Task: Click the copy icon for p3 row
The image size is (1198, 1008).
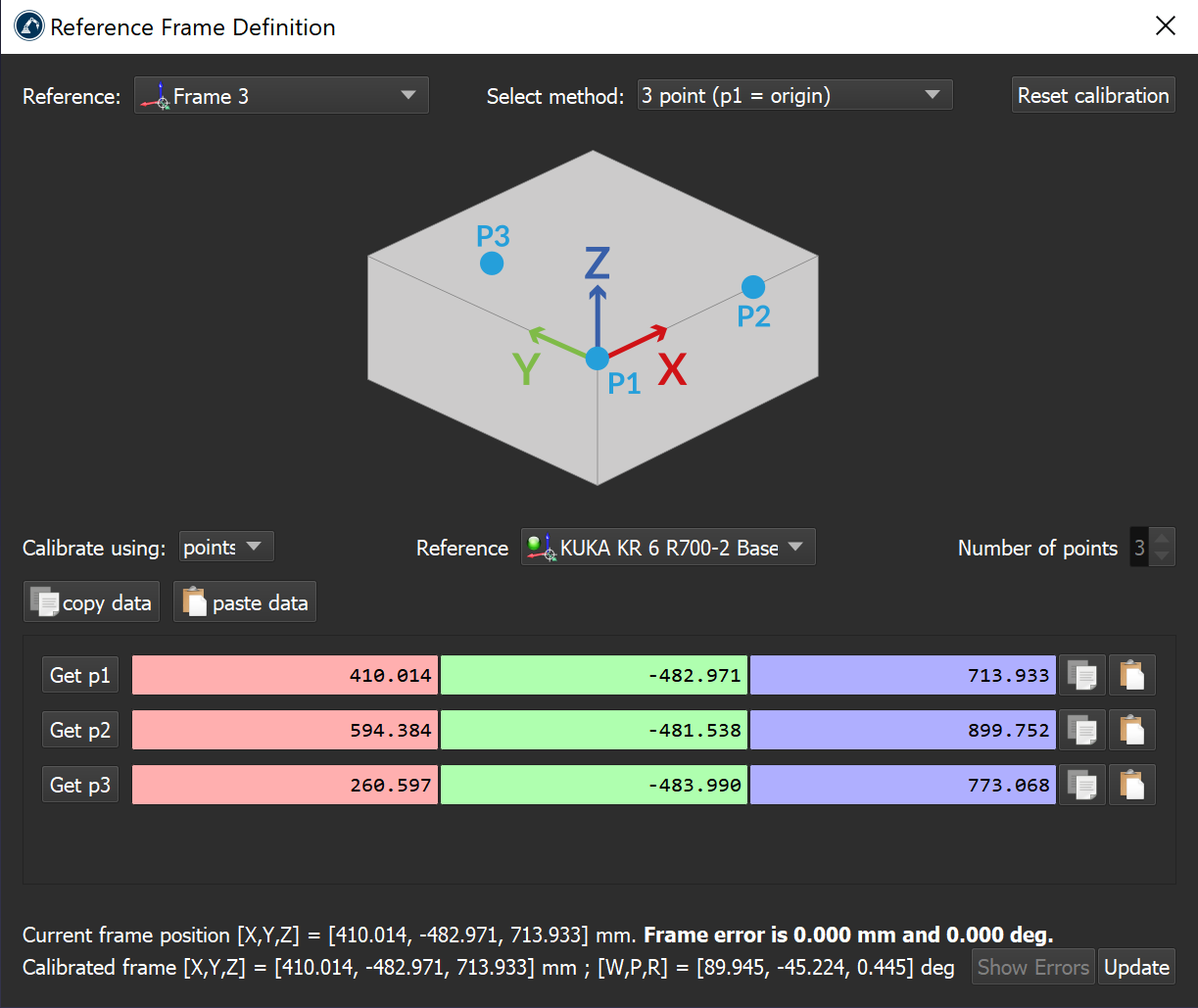Action: (1081, 785)
